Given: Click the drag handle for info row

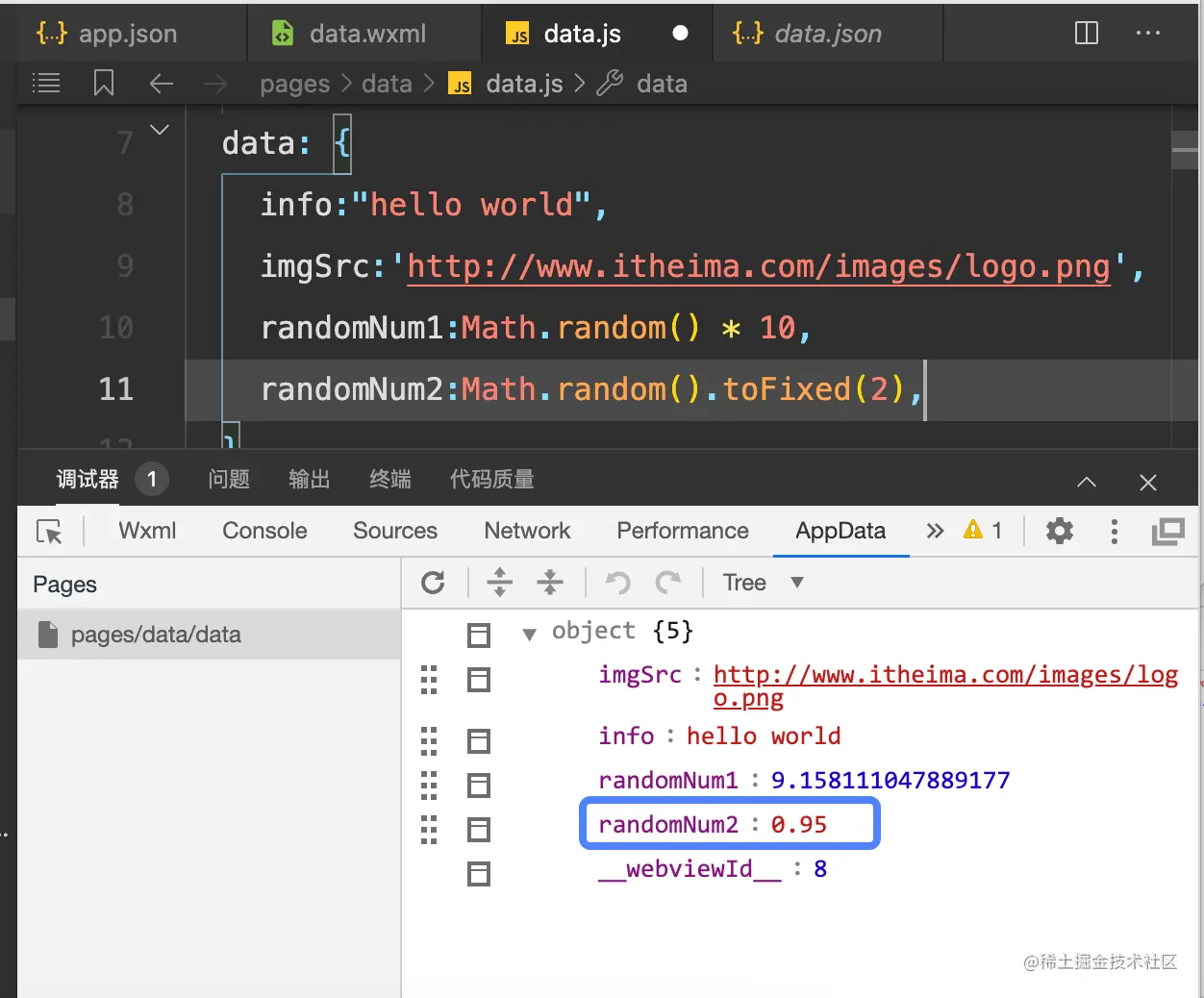Looking at the screenshot, I should 429,740.
